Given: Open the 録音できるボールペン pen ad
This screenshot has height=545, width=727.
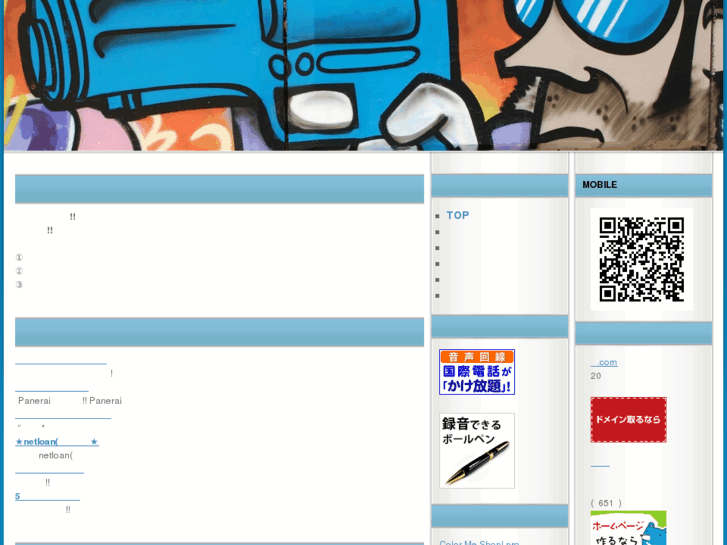Looking at the screenshot, I should point(477,450).
